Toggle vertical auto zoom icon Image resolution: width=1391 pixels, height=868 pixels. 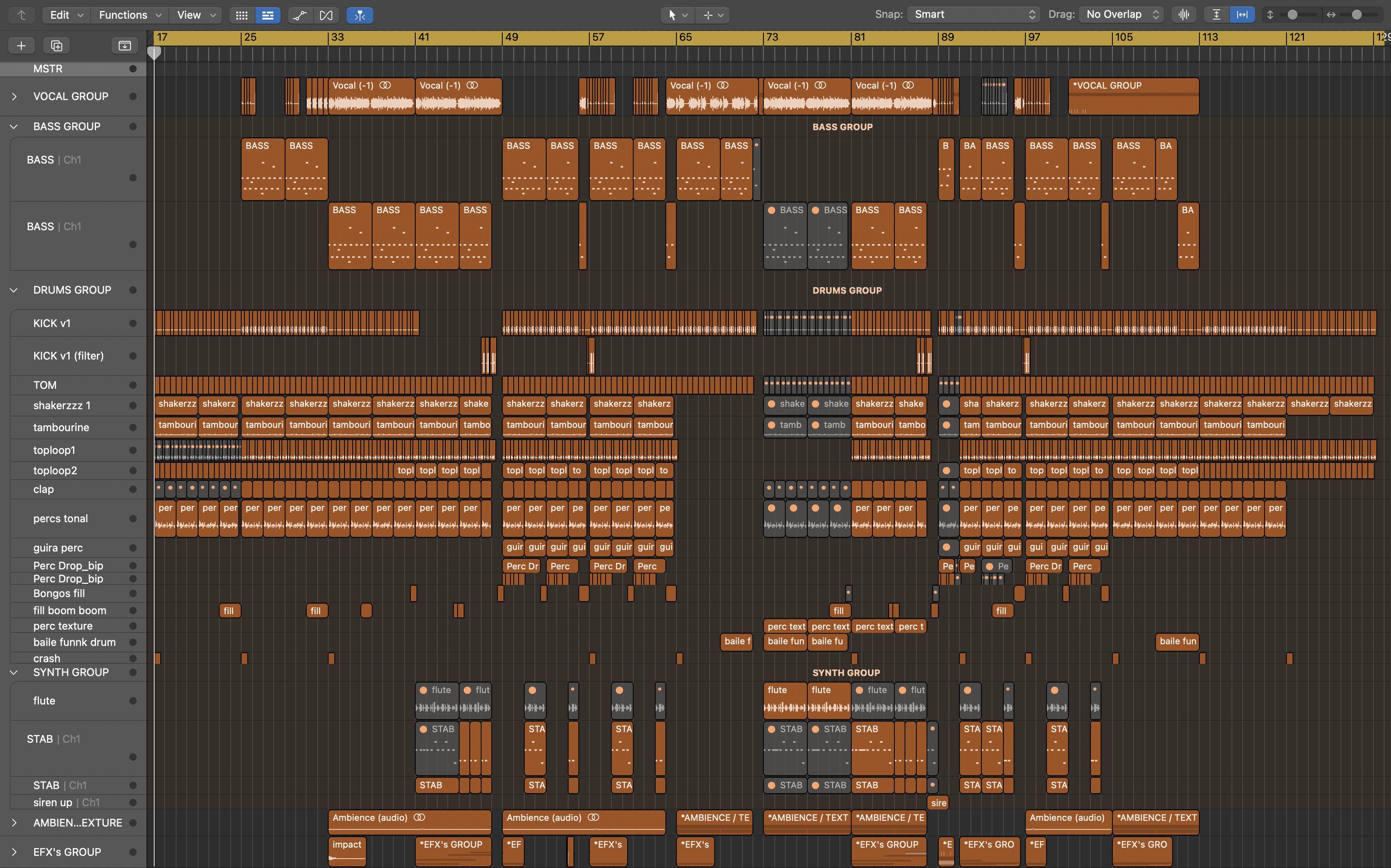(x=1217, y=15)
